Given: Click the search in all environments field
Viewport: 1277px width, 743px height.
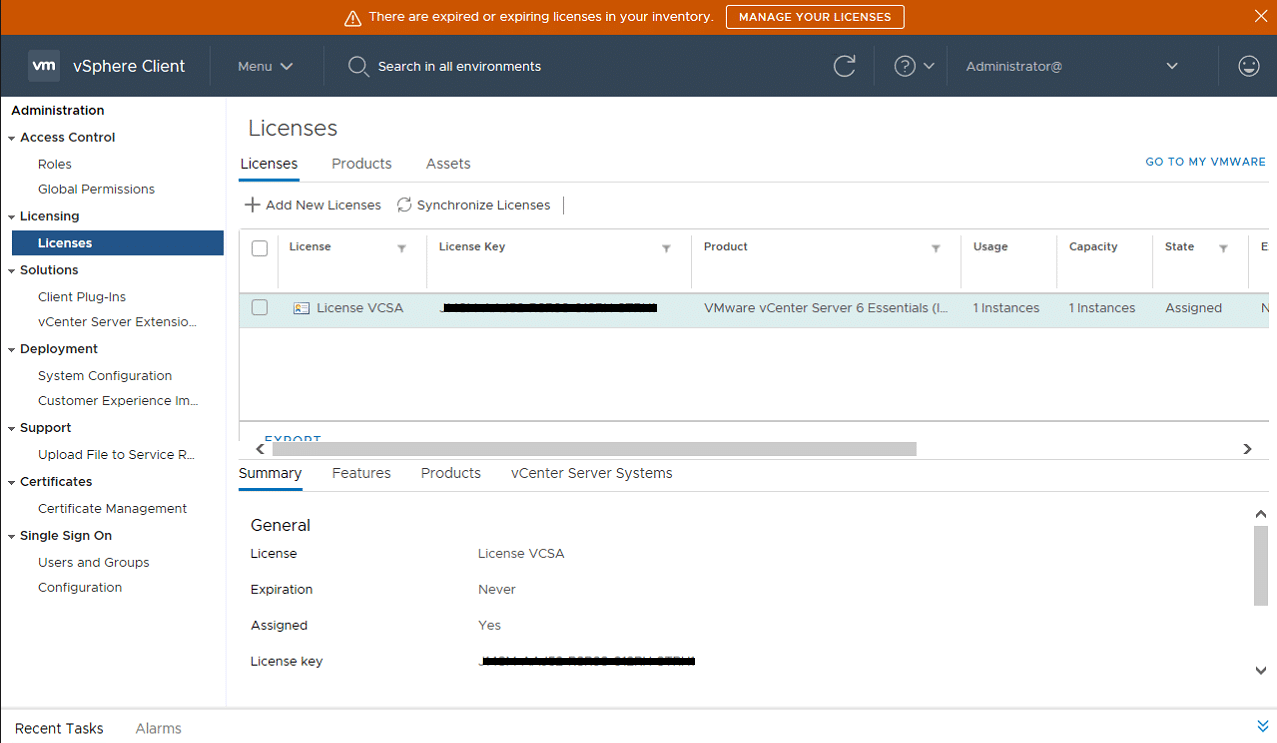Looking at the screenshot, I should [x=459, y=66].
